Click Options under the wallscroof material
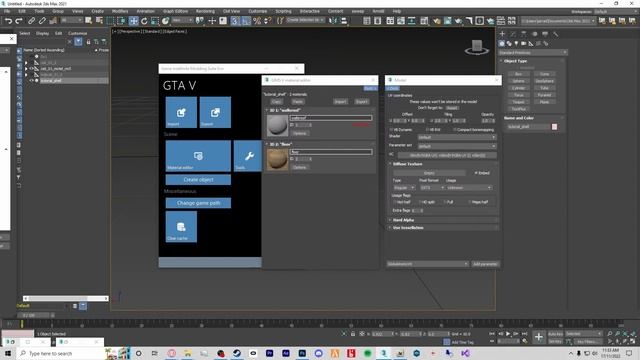 coord(300,133)
